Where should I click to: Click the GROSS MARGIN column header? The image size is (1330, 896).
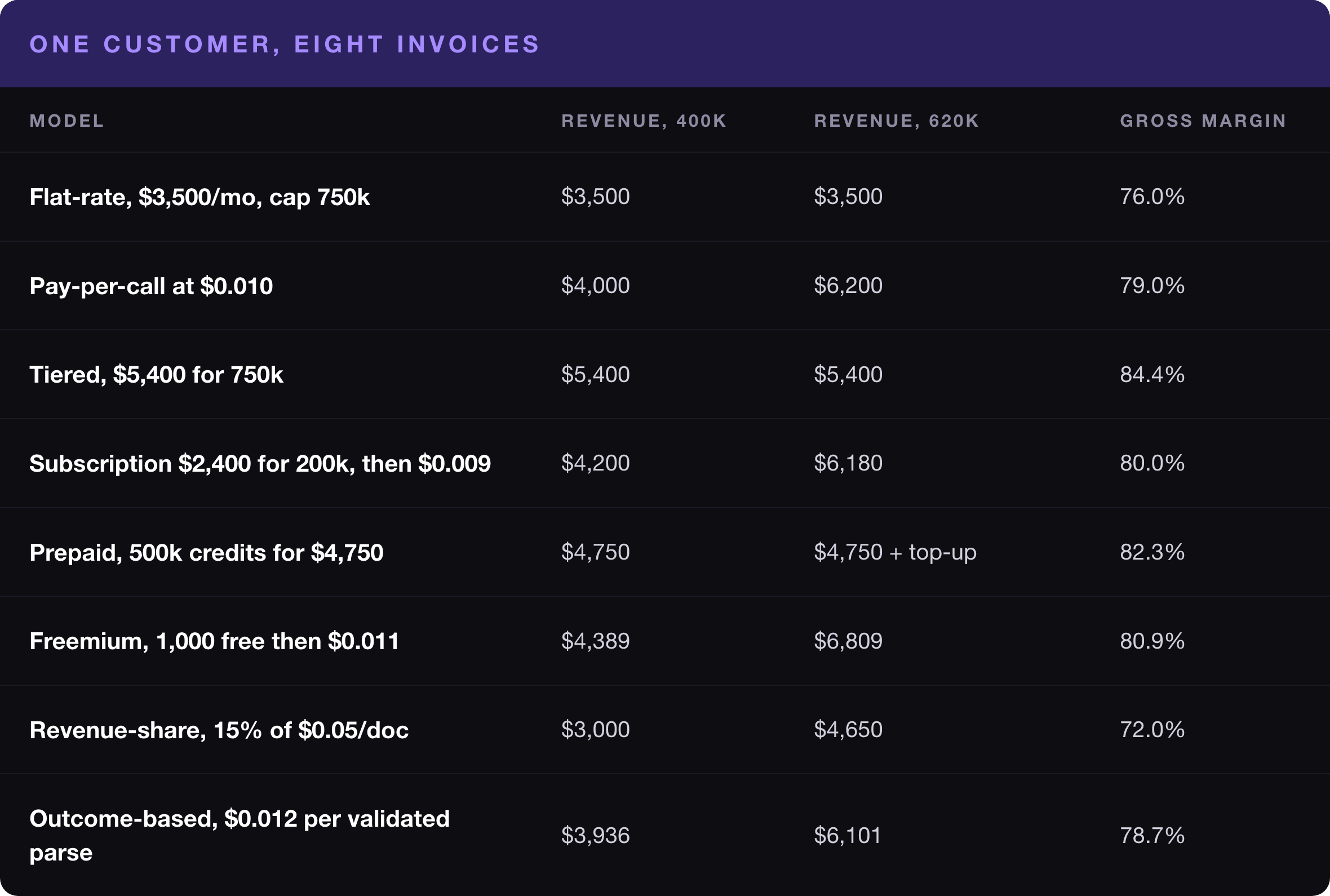pos(1203,121)
